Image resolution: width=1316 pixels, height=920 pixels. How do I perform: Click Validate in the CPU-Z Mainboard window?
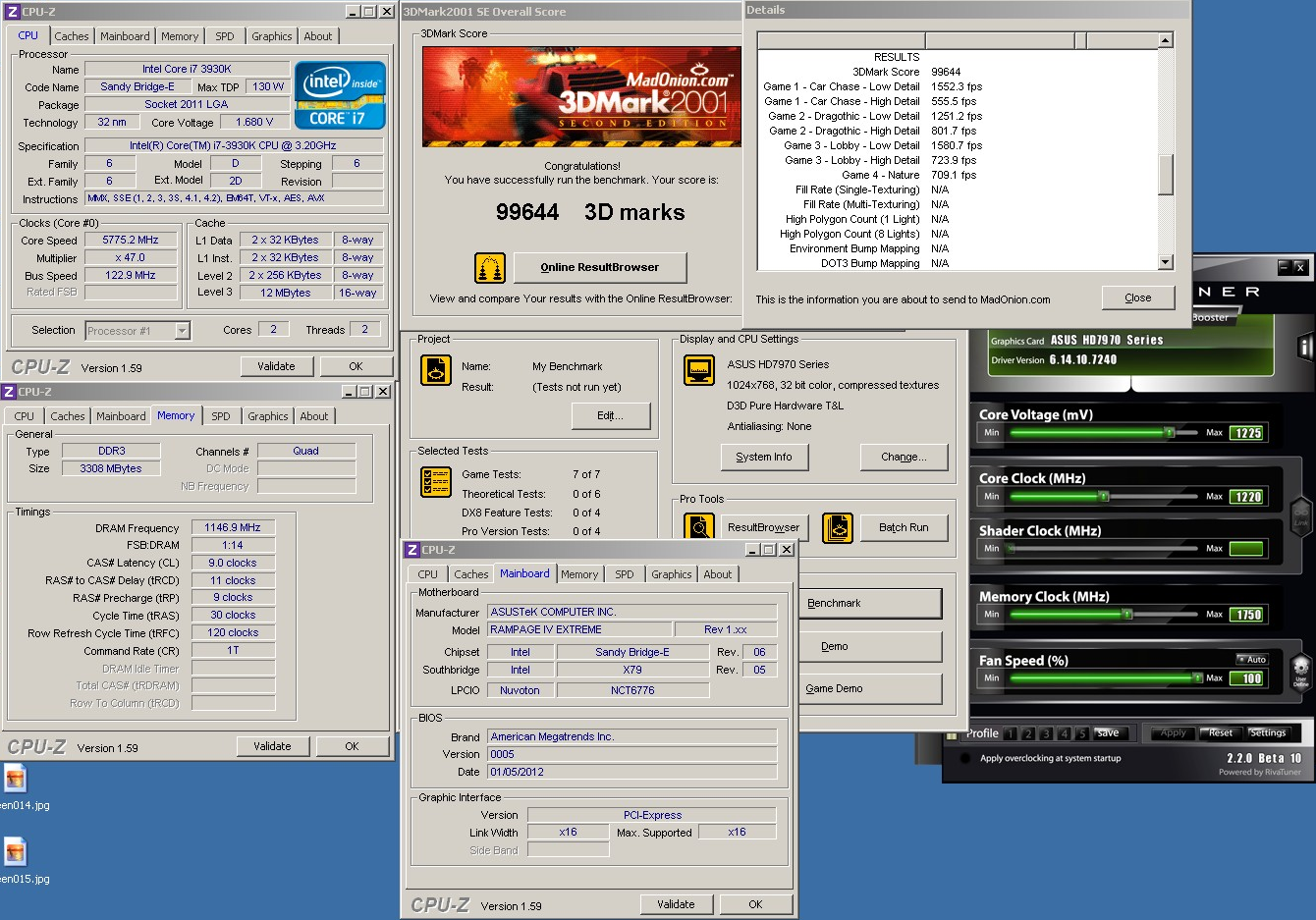[676, 904]
